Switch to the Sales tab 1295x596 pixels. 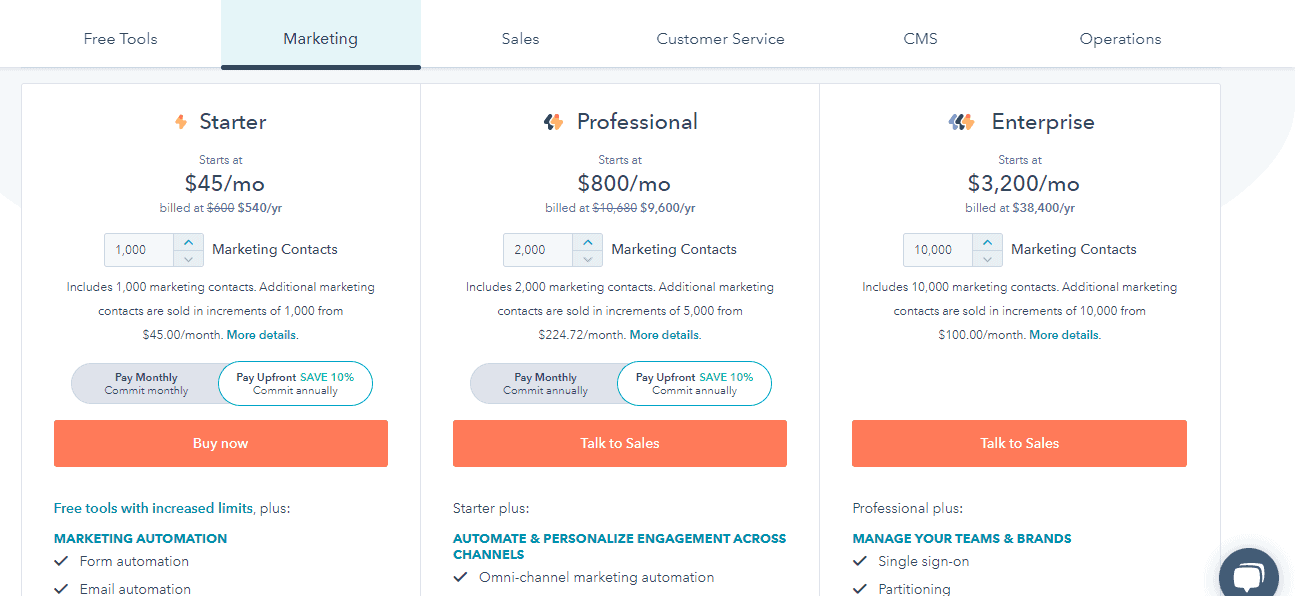[x=520, y=38]
